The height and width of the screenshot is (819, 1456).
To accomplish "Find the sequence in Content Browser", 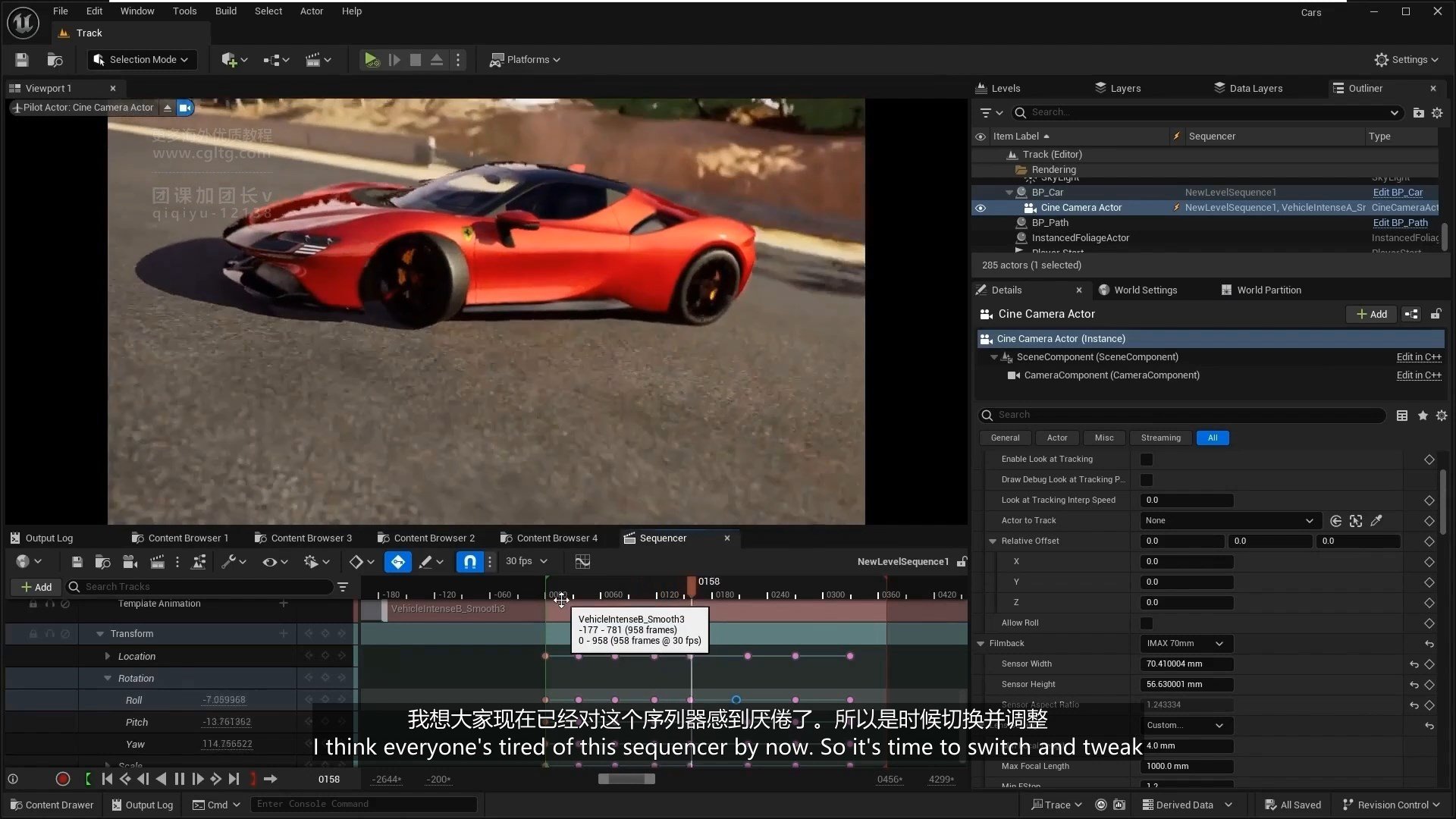I will (x=103, y=562).
